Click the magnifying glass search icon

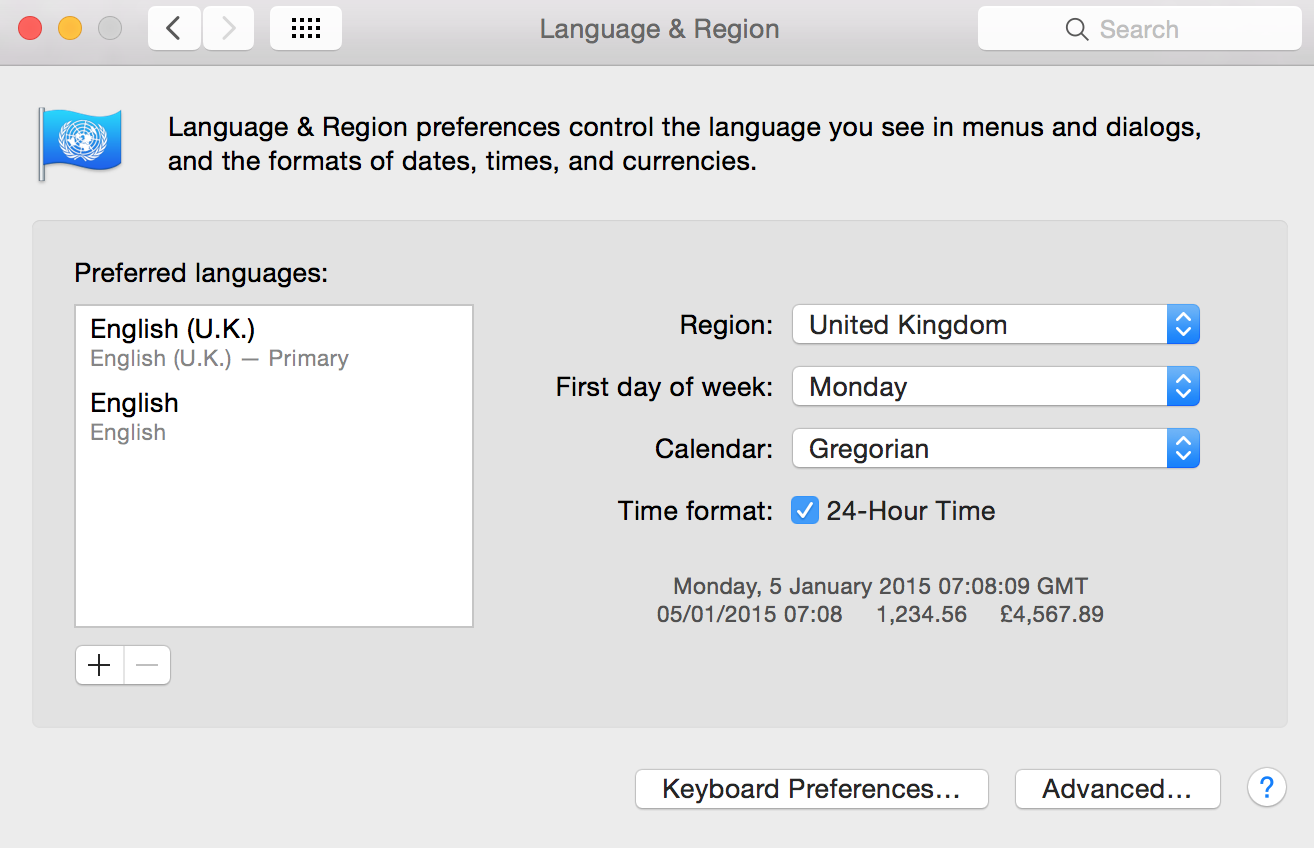pos(1076,30)
